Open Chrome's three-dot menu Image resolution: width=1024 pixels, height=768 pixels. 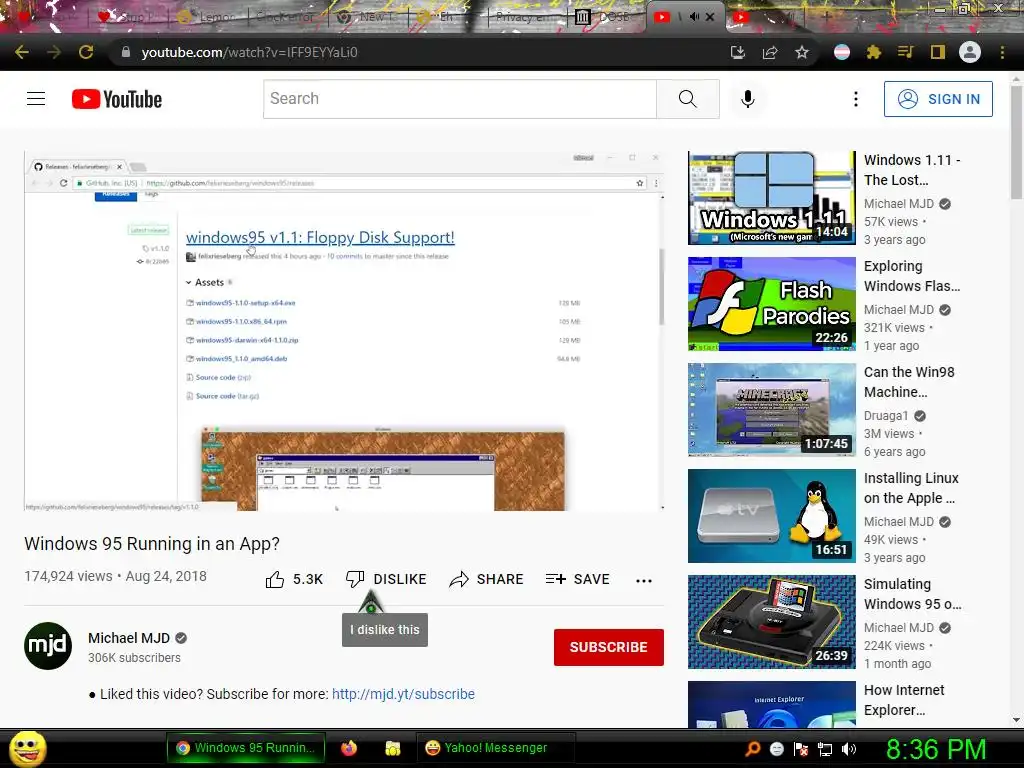[x=1002, y=52]
